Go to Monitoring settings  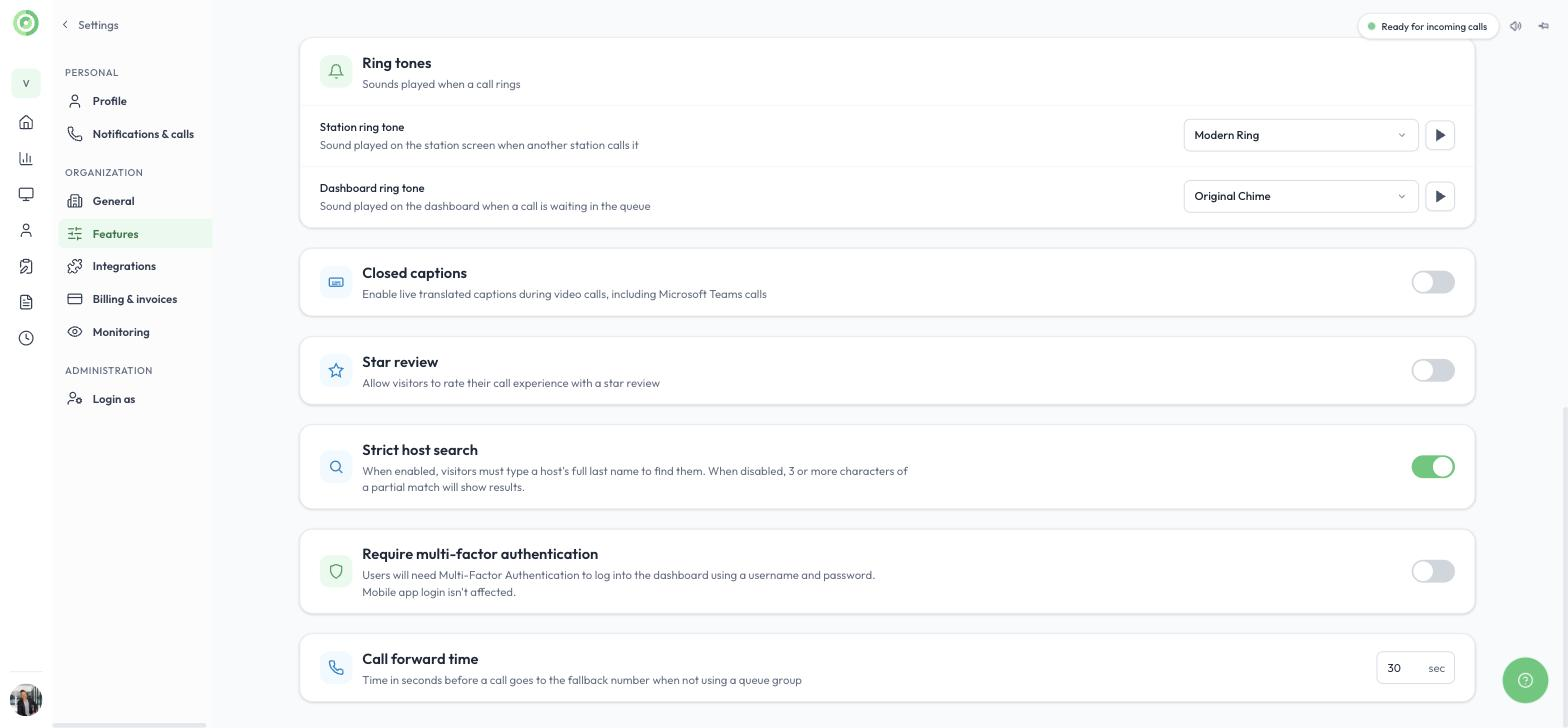click(135, 332)
